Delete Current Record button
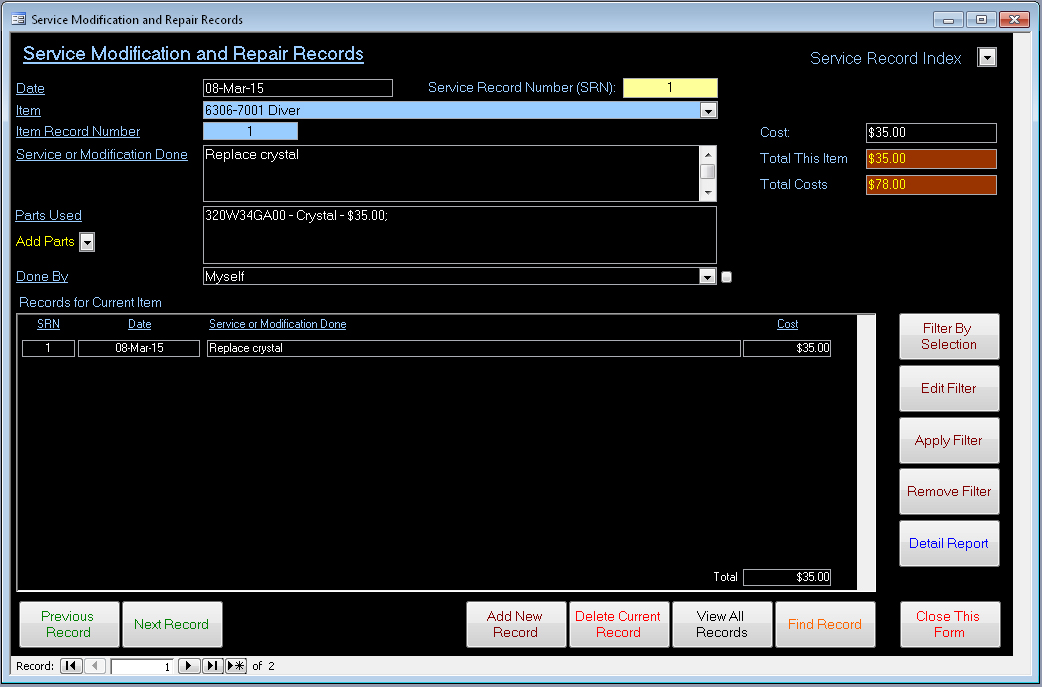 (x=619, y=625)
